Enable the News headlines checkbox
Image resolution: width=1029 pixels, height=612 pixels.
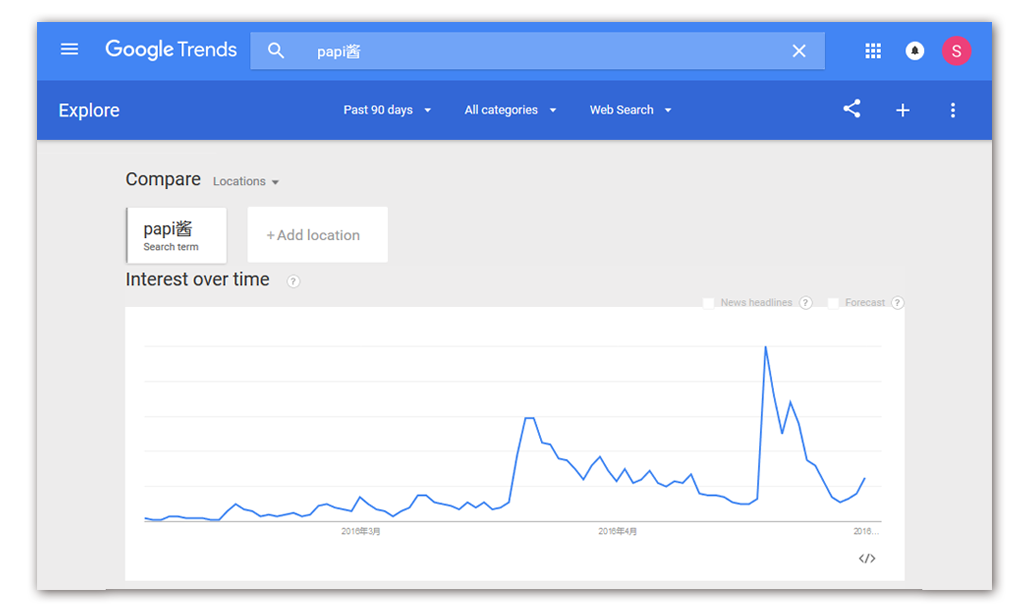(708, 303)
